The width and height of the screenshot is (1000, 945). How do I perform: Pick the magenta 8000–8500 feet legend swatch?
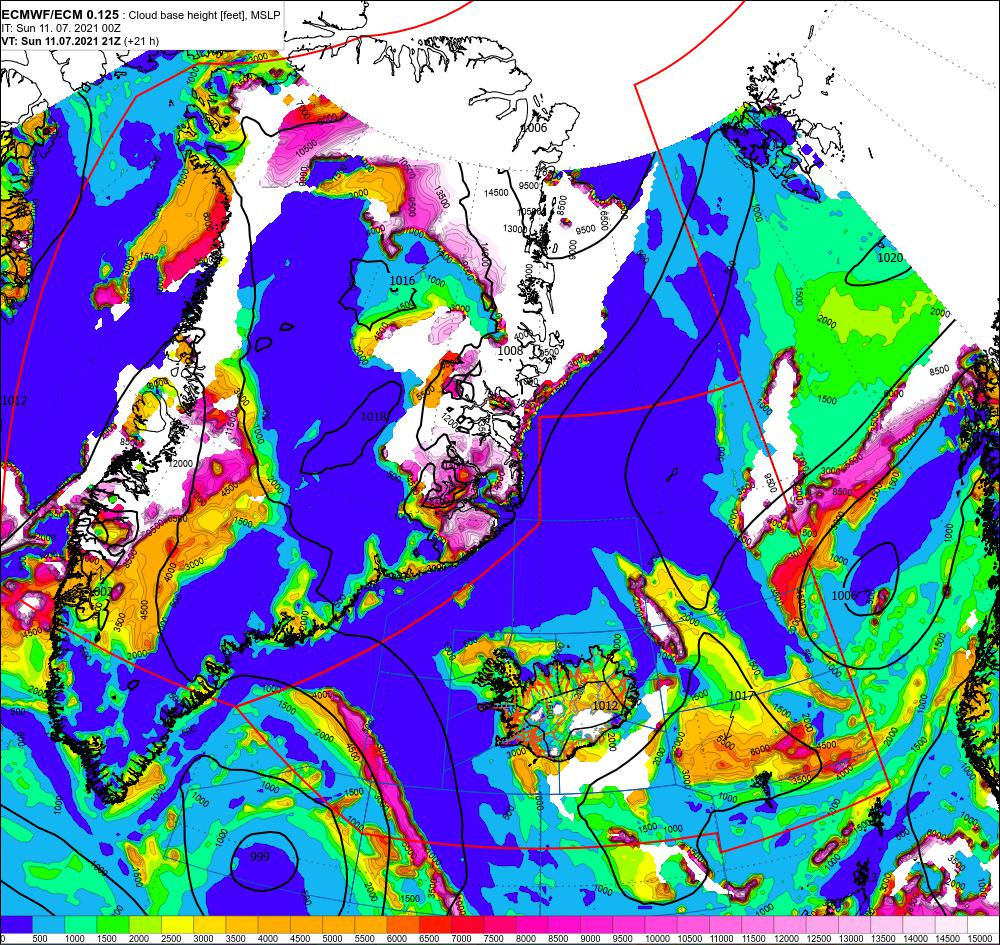(x=532, y=924)
